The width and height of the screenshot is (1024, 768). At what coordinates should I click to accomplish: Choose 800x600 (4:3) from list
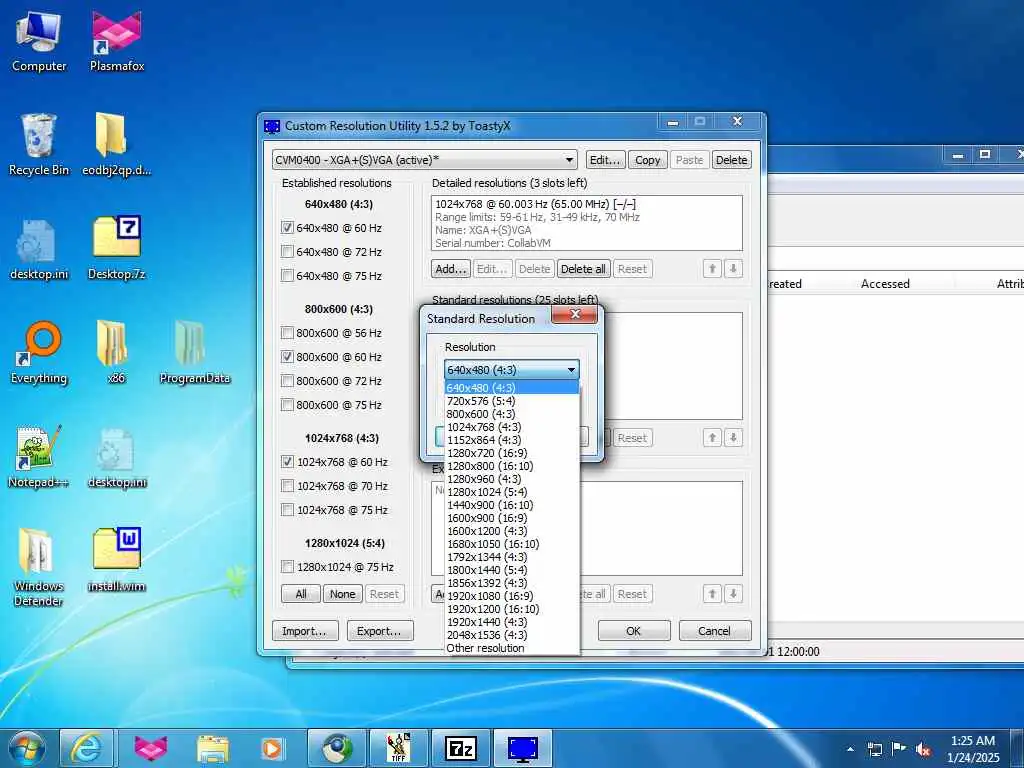coord(512,414)
